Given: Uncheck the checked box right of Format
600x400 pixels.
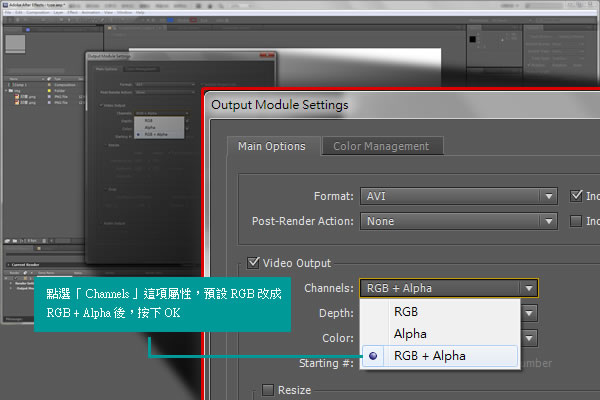Looking at the screenshot, I should click(576, 196).
